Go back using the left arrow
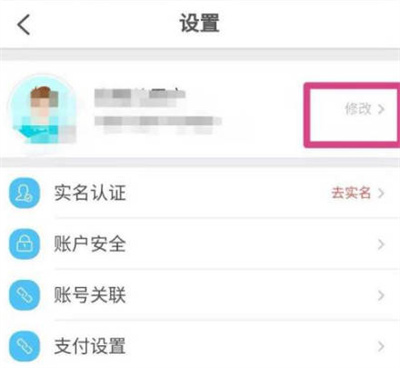The height and width of the screenshot is (368, 400). click(24, 24)
